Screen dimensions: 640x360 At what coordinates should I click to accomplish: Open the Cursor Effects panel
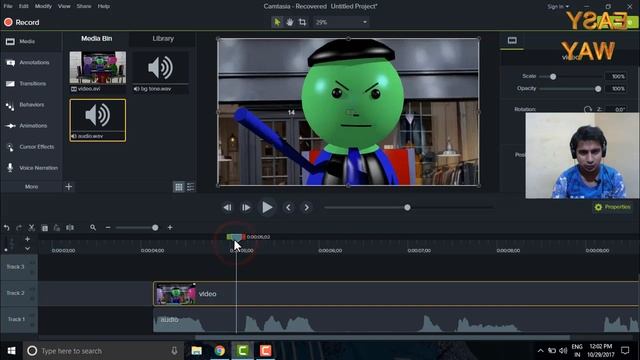[x=31, y=147]
